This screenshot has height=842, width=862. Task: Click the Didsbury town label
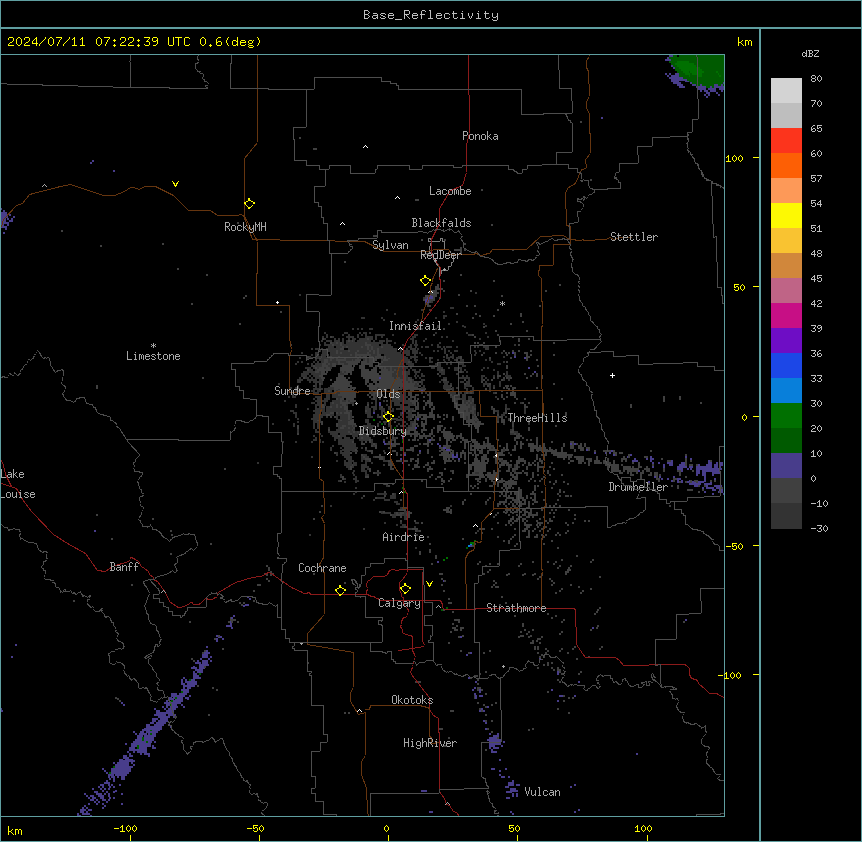[x=382, y=431]
